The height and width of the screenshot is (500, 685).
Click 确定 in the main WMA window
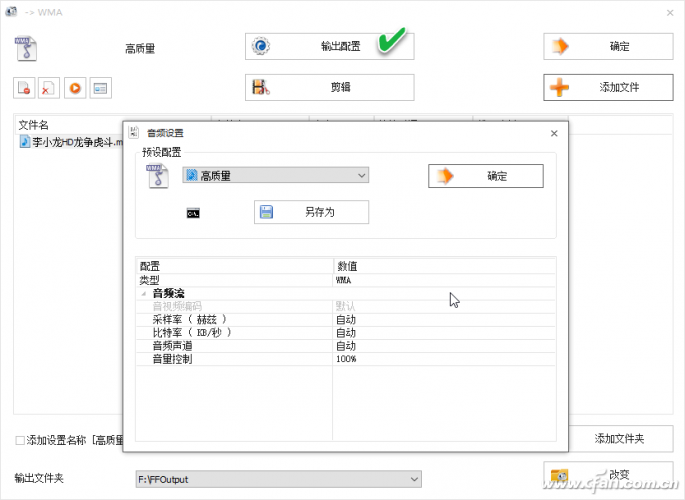point(608,46)
